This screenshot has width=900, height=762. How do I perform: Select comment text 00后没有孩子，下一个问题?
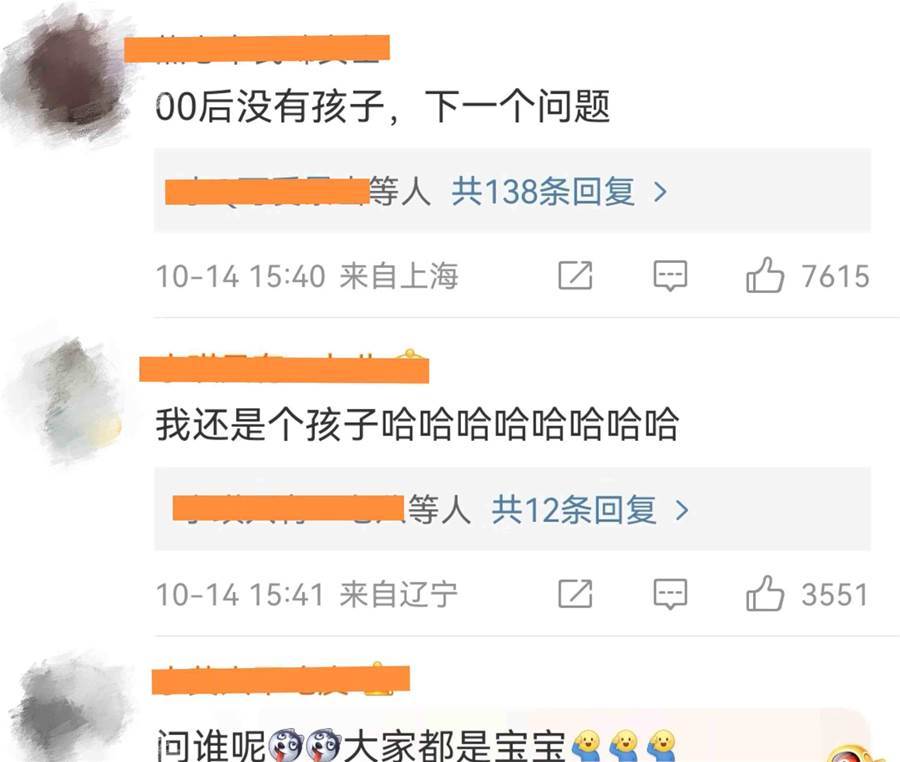point(382,107)
